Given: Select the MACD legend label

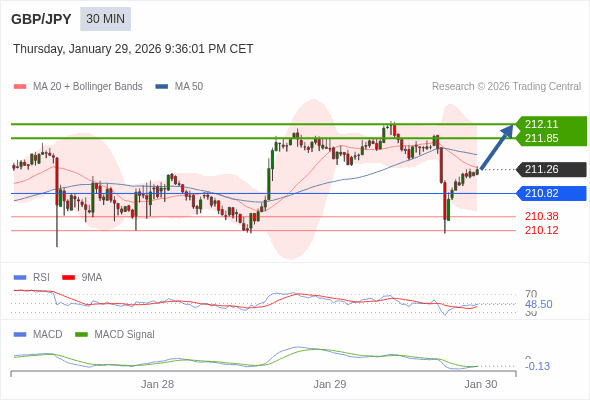Looking at the screenshot, I should pyautogui.click(x=48, y=335).
